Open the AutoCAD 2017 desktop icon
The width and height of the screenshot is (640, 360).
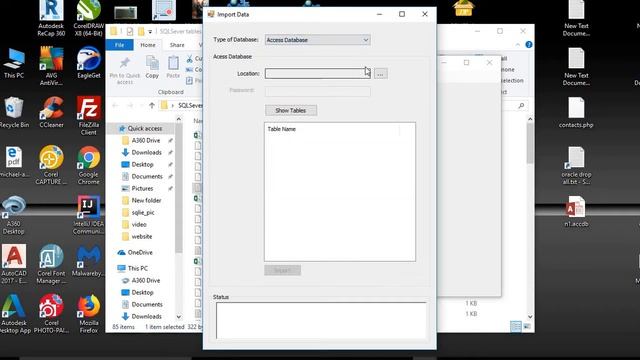coord(14,264)
